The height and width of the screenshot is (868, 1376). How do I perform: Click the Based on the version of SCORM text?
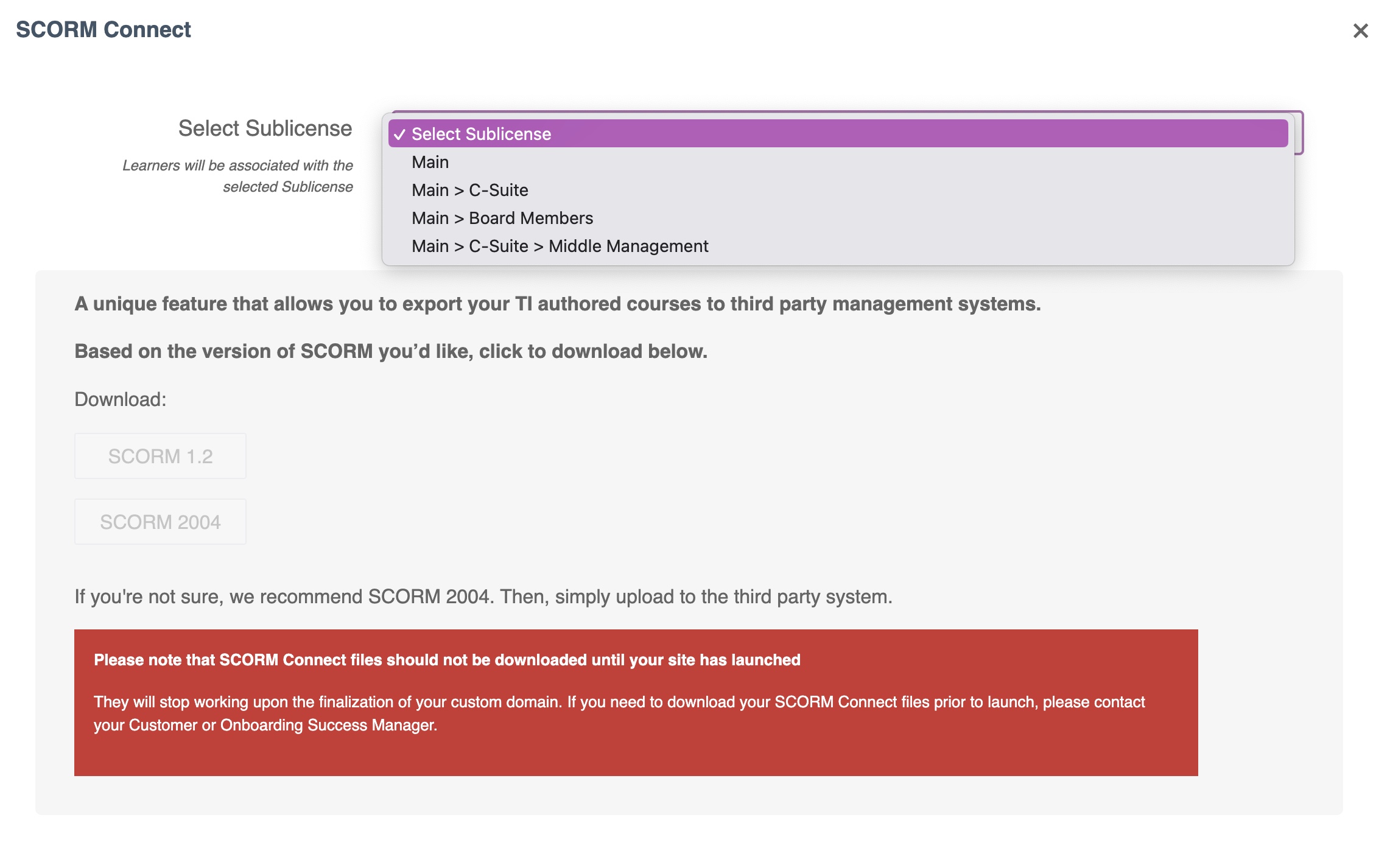[391, 351]
